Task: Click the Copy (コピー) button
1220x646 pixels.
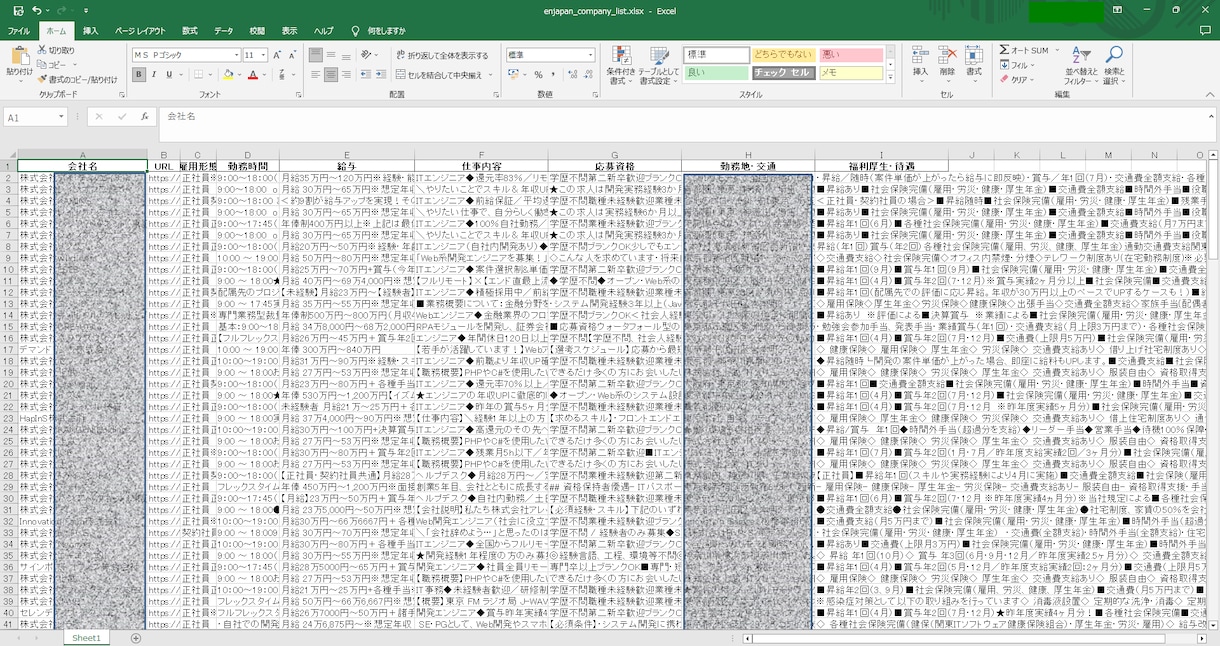Action: 53,64
